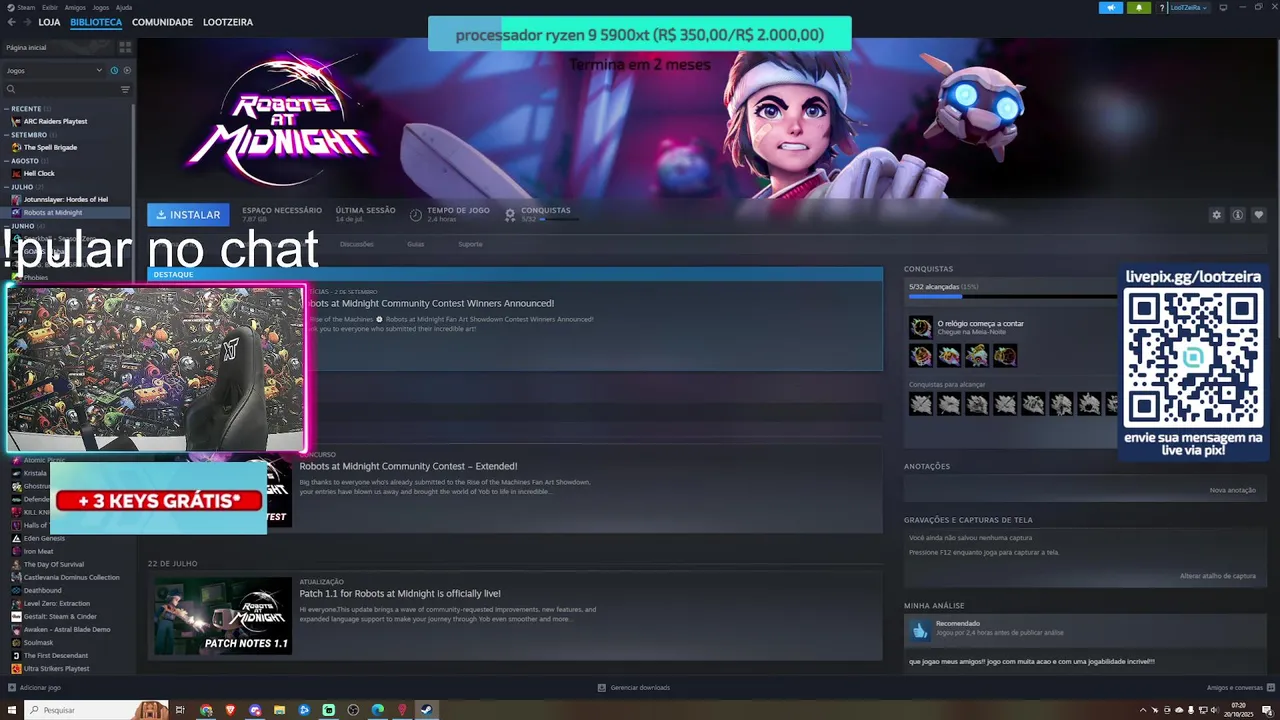Click achievements progress bar in Conquistas panel
Image resolution: width=1280 pixels, height=720 pixels.
click(x=1012, y=296)
